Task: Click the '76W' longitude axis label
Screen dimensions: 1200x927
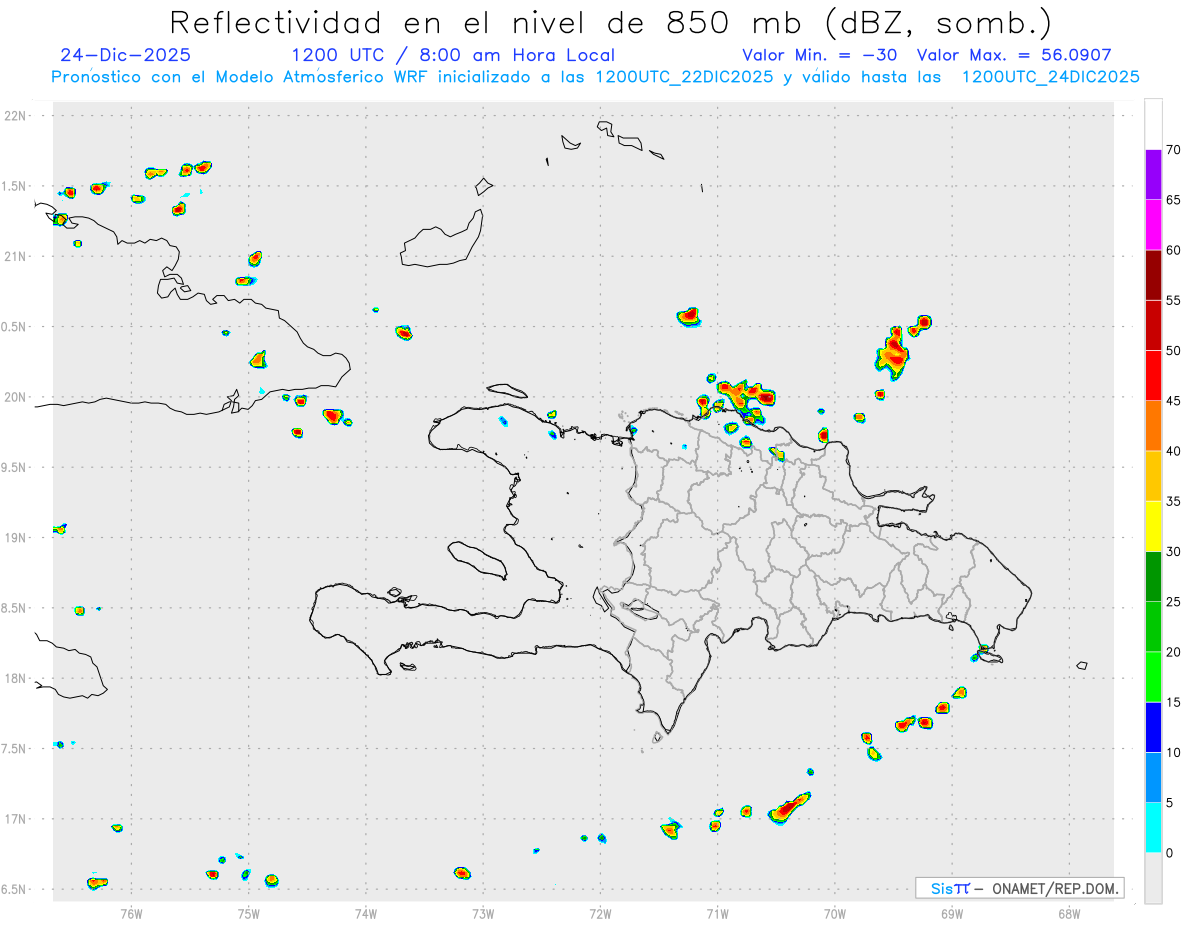Action: click(x=131, y=913)
